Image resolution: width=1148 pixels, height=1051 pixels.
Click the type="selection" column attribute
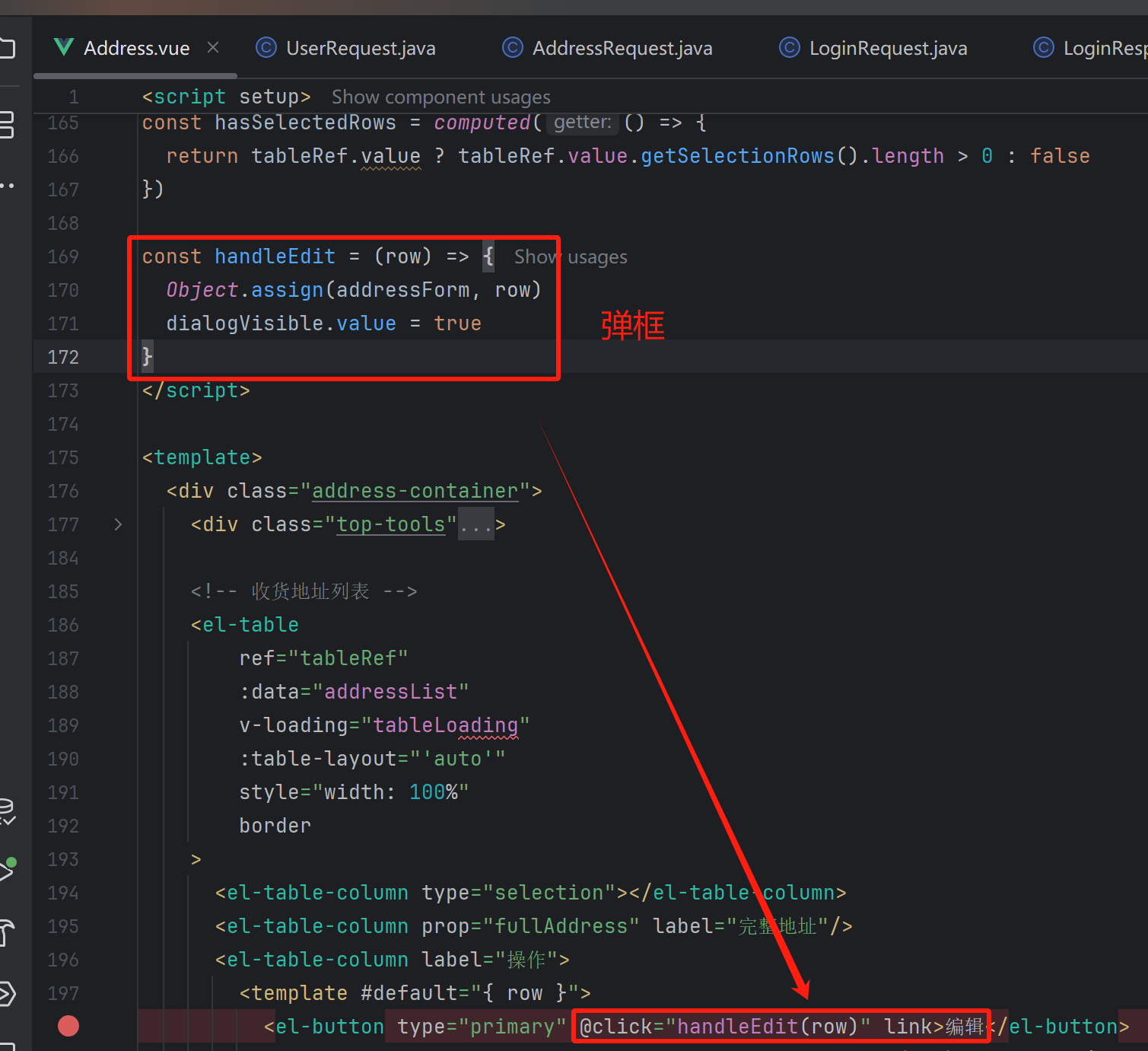coord(519,893)
